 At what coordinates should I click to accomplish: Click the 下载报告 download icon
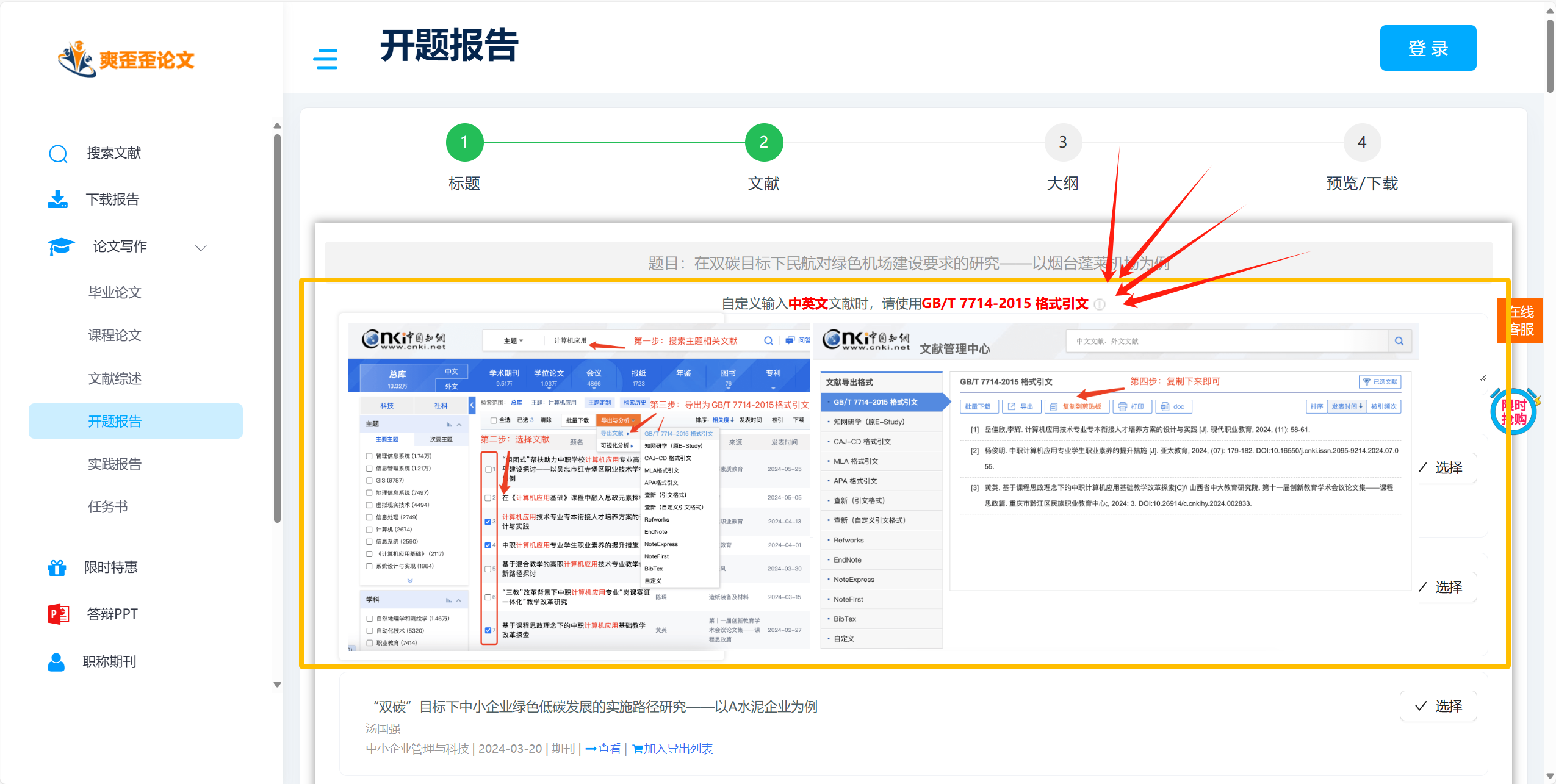coord(58,200)
